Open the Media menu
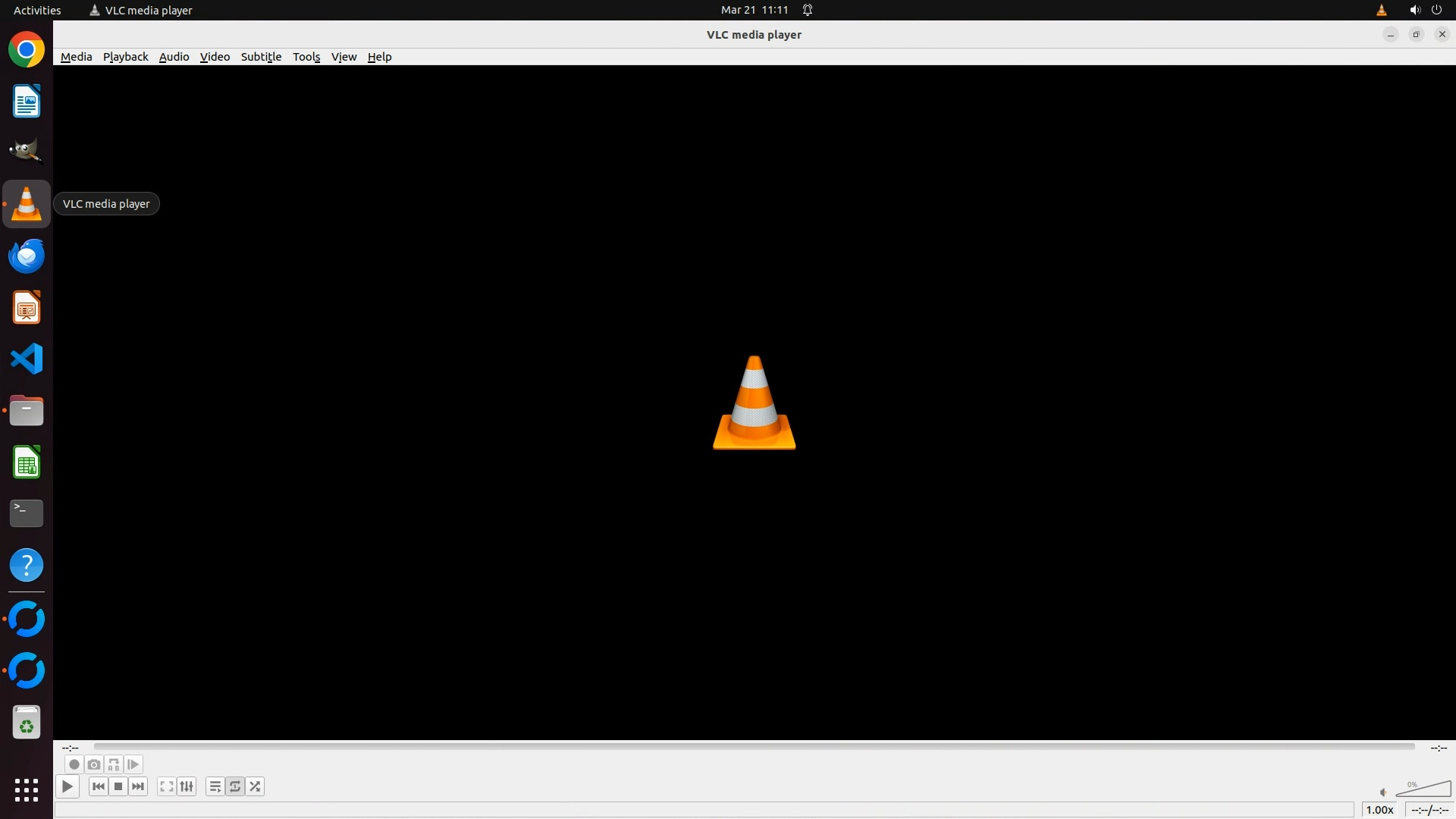This screenshot has width=1456, height=819. 76,57
